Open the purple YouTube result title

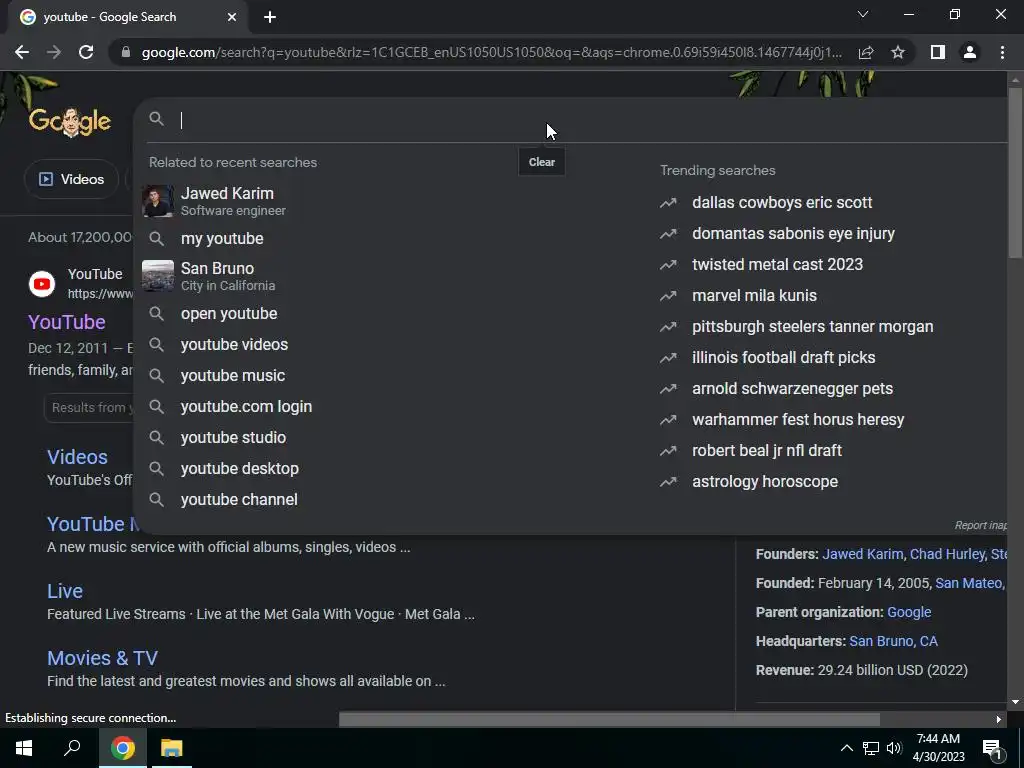[67, 322]
